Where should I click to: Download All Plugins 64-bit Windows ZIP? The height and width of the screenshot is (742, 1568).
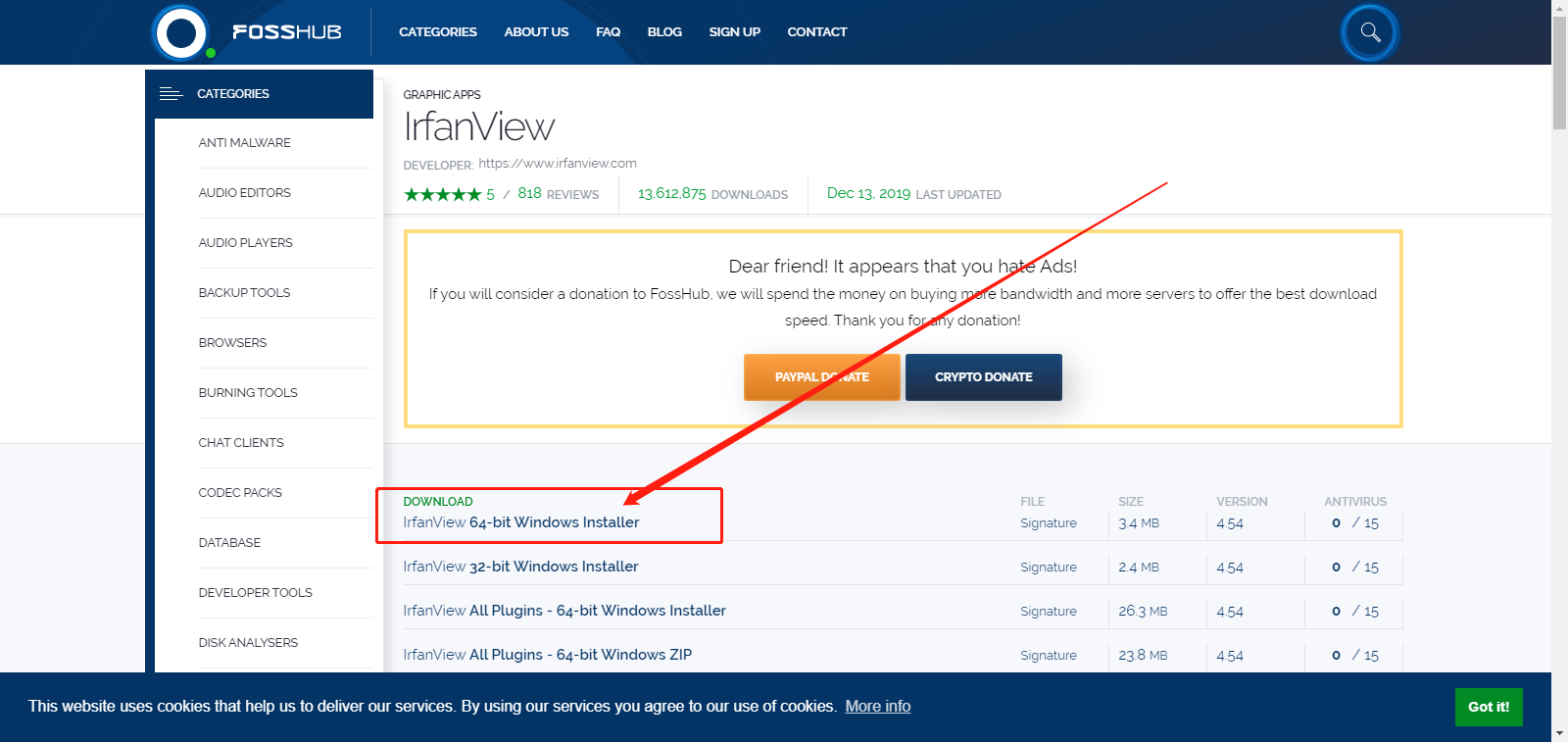tap(548, 655)
